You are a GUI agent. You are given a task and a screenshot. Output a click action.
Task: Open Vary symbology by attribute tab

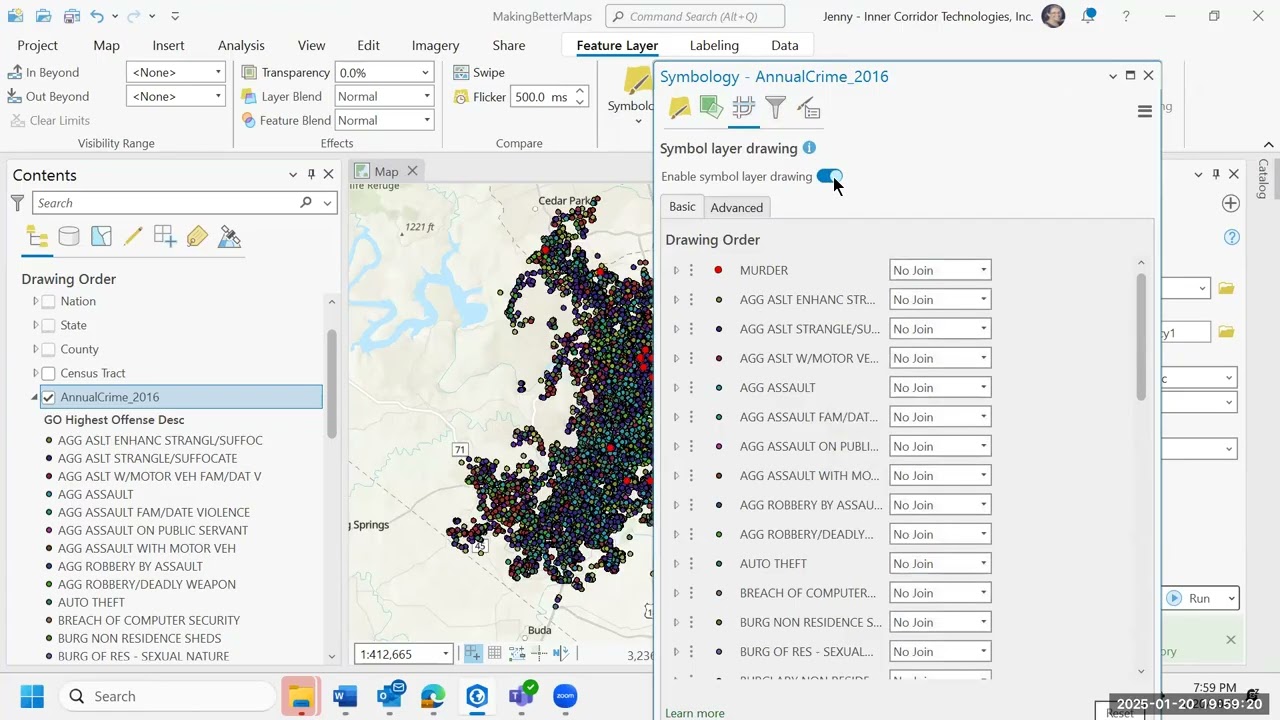tap(711, 107)
